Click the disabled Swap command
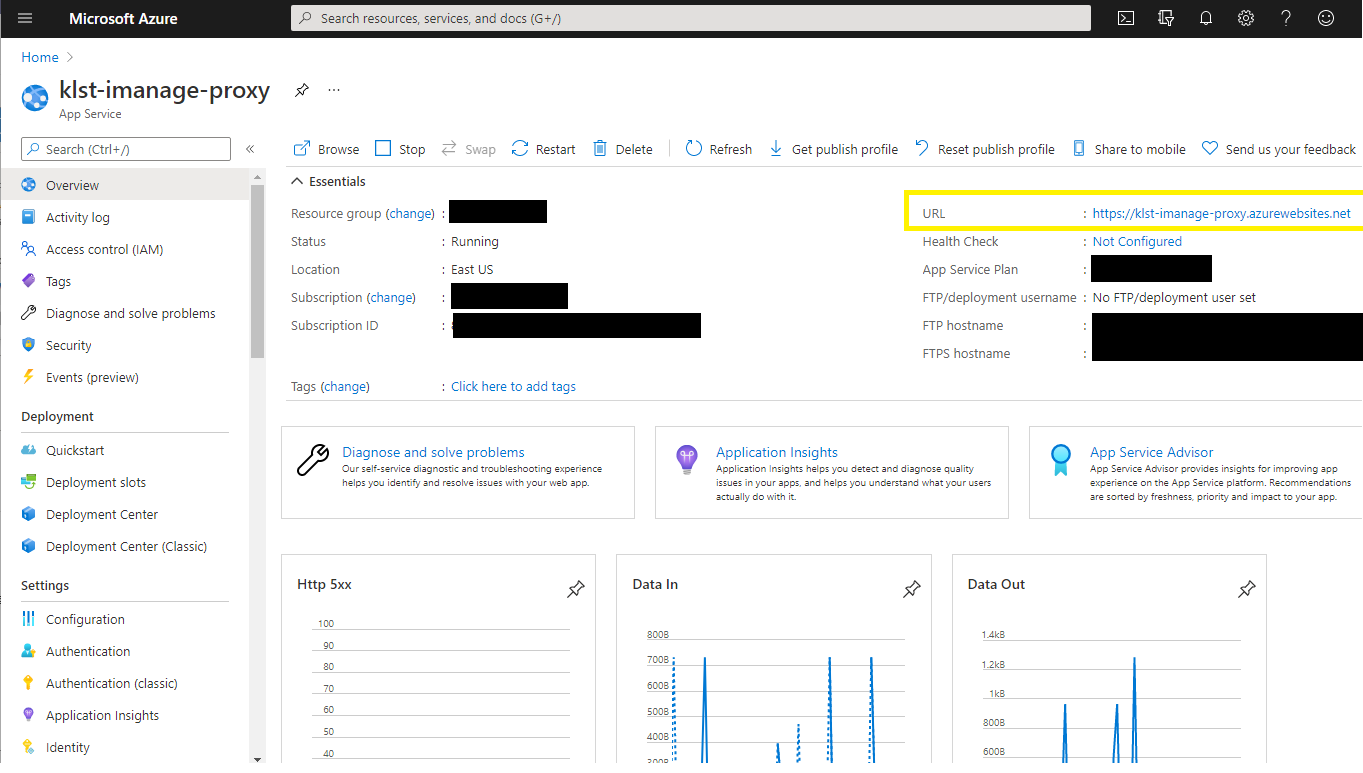1363x773 pixels. [468, 149]
